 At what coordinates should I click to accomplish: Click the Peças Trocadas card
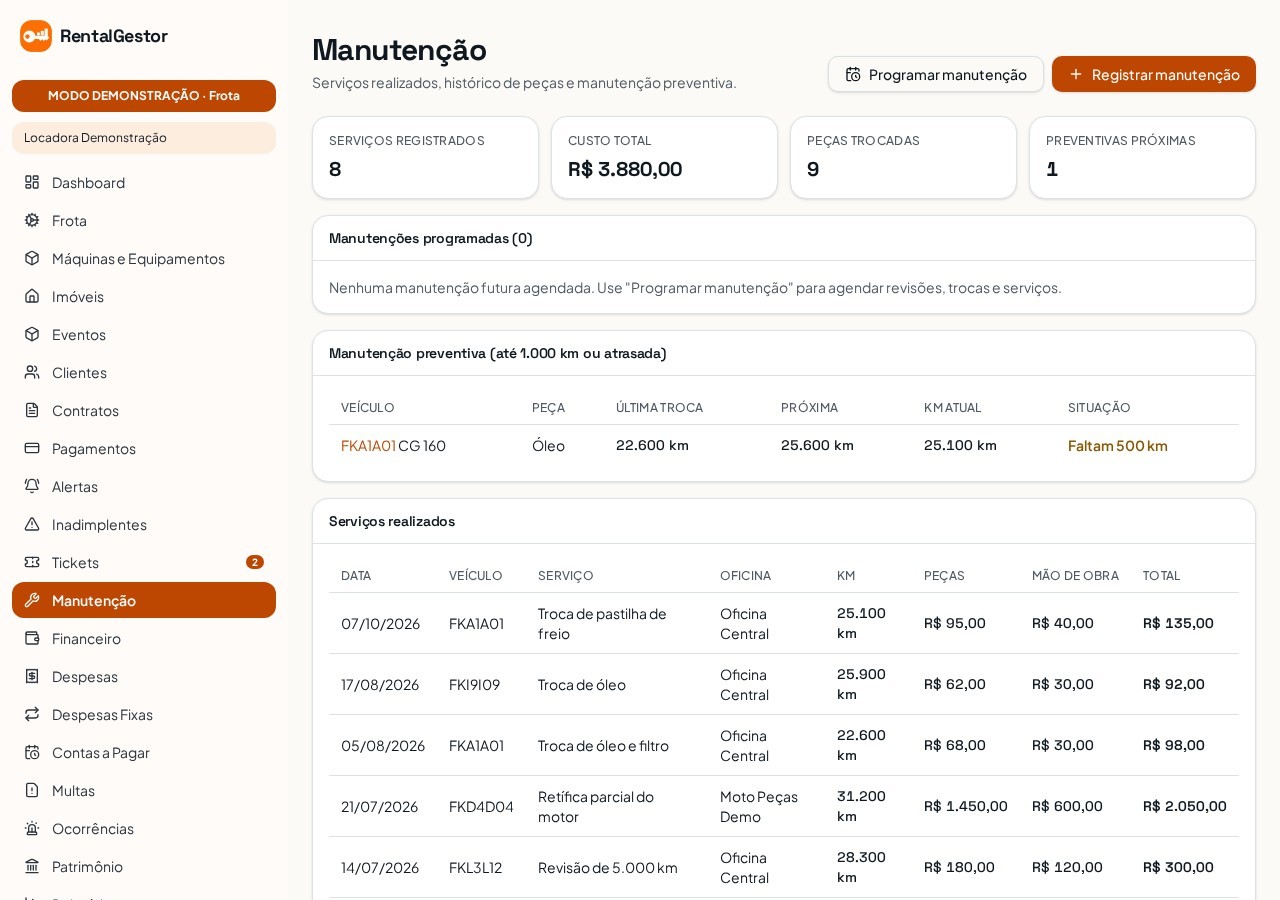tap(903, 157)
